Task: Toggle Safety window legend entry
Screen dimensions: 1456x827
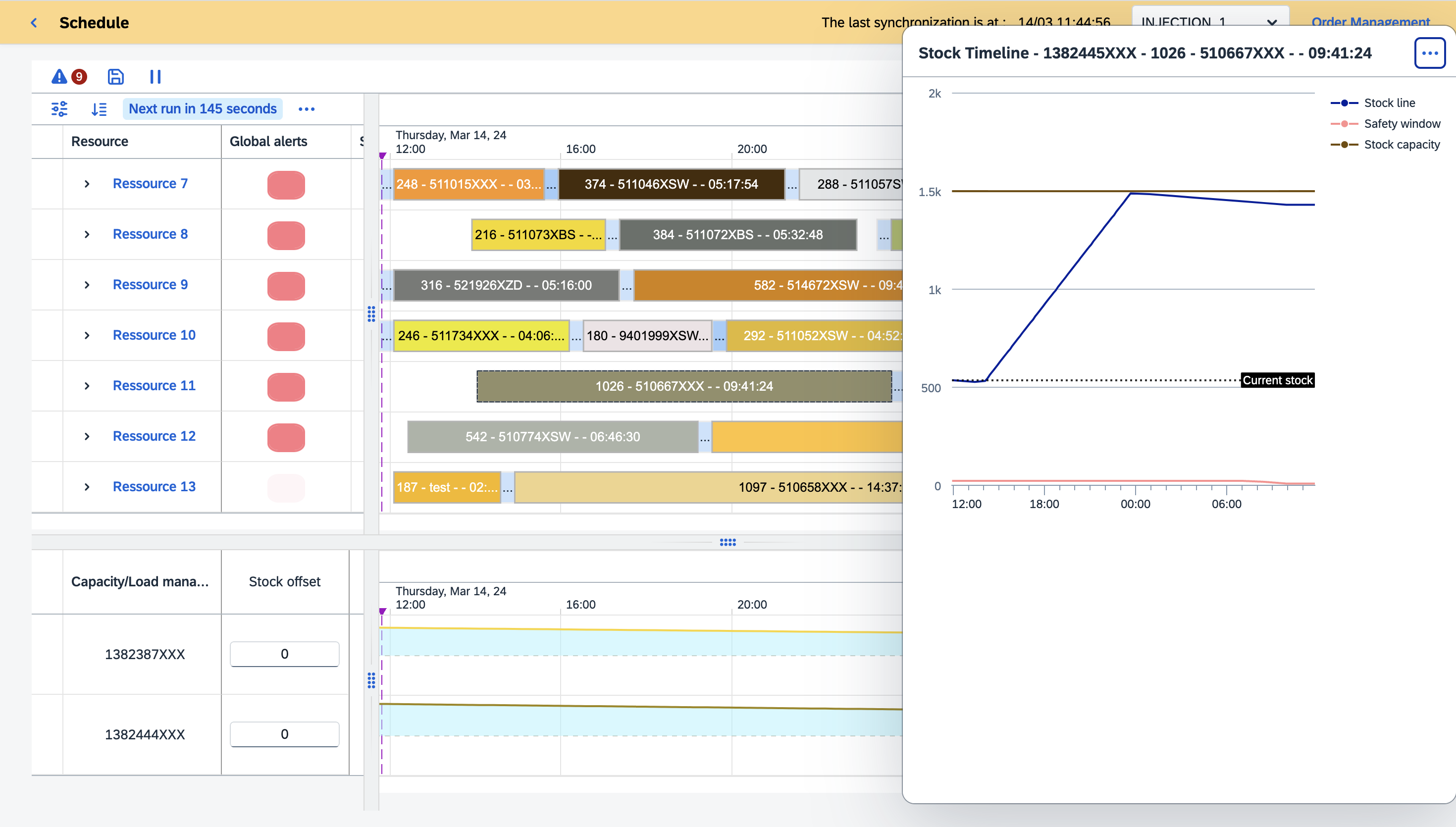Action: click(x=1386, y=124)
